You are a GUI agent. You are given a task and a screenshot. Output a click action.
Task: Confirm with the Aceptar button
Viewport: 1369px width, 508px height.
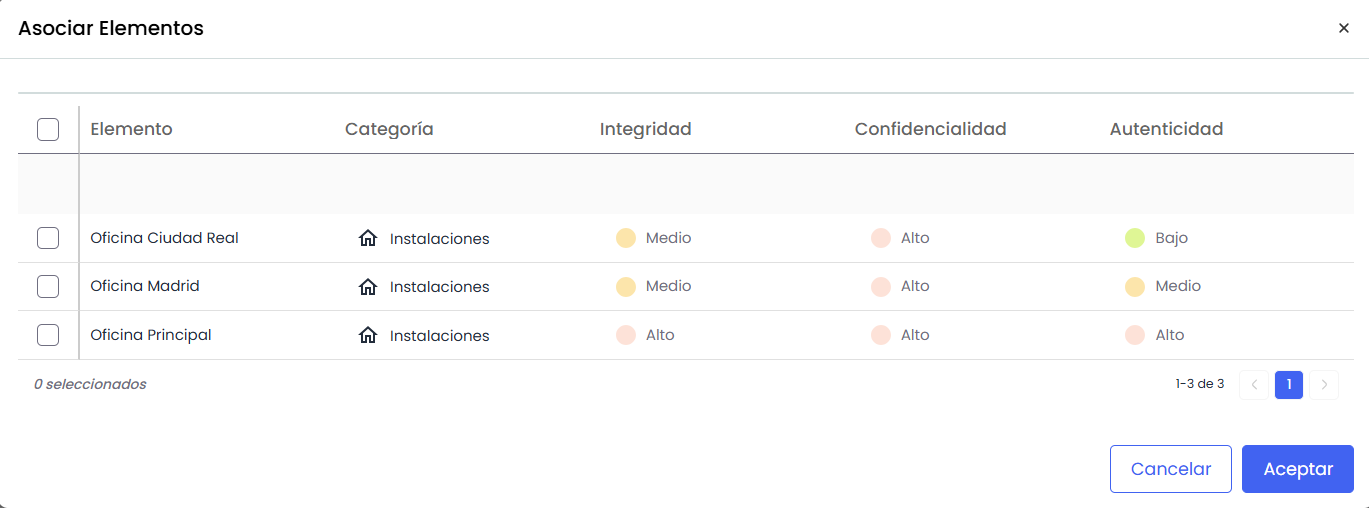pos(1297,469)
